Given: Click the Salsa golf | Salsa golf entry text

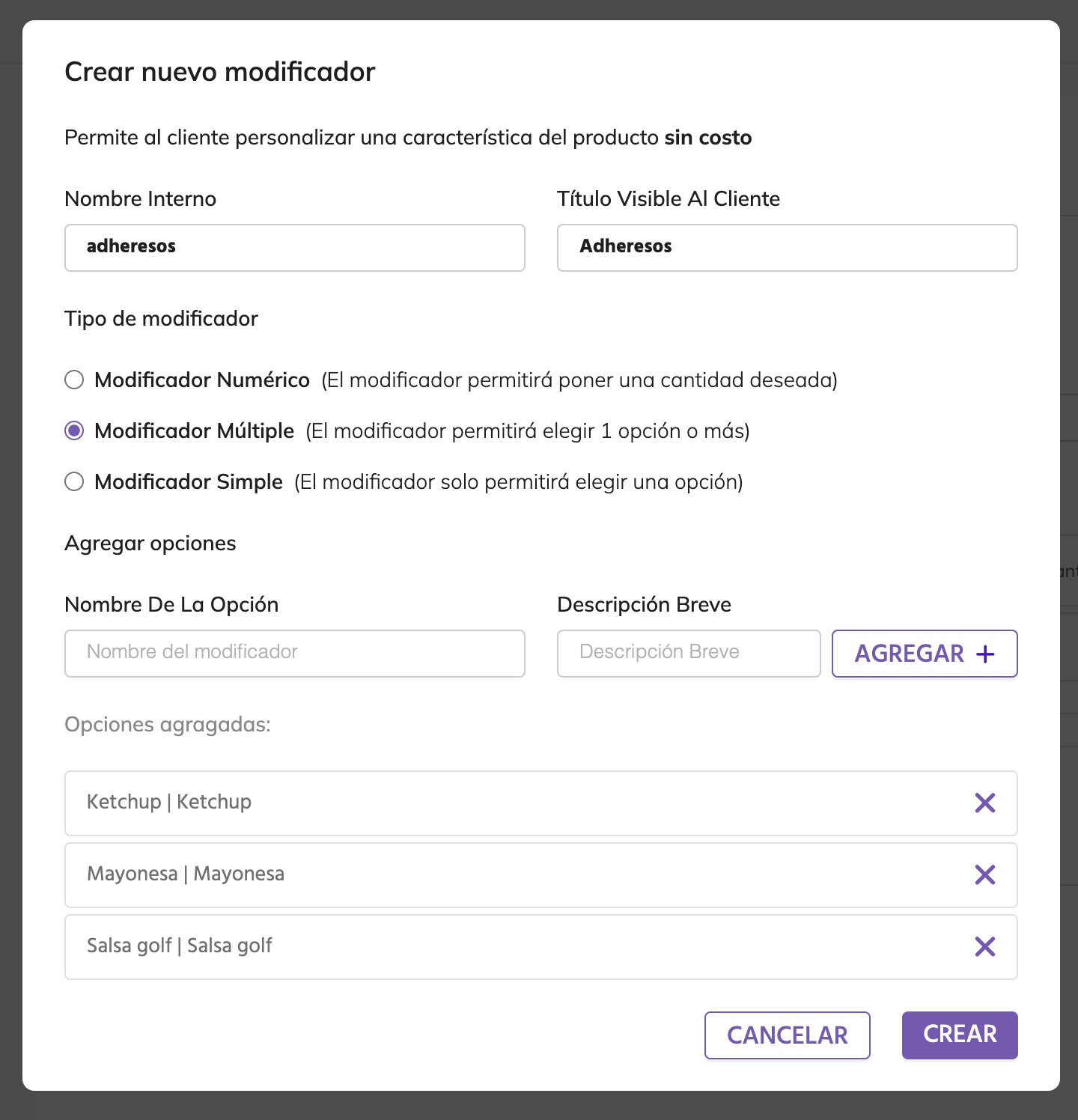Looking at the screenshot, I should [x=180, y=946].
